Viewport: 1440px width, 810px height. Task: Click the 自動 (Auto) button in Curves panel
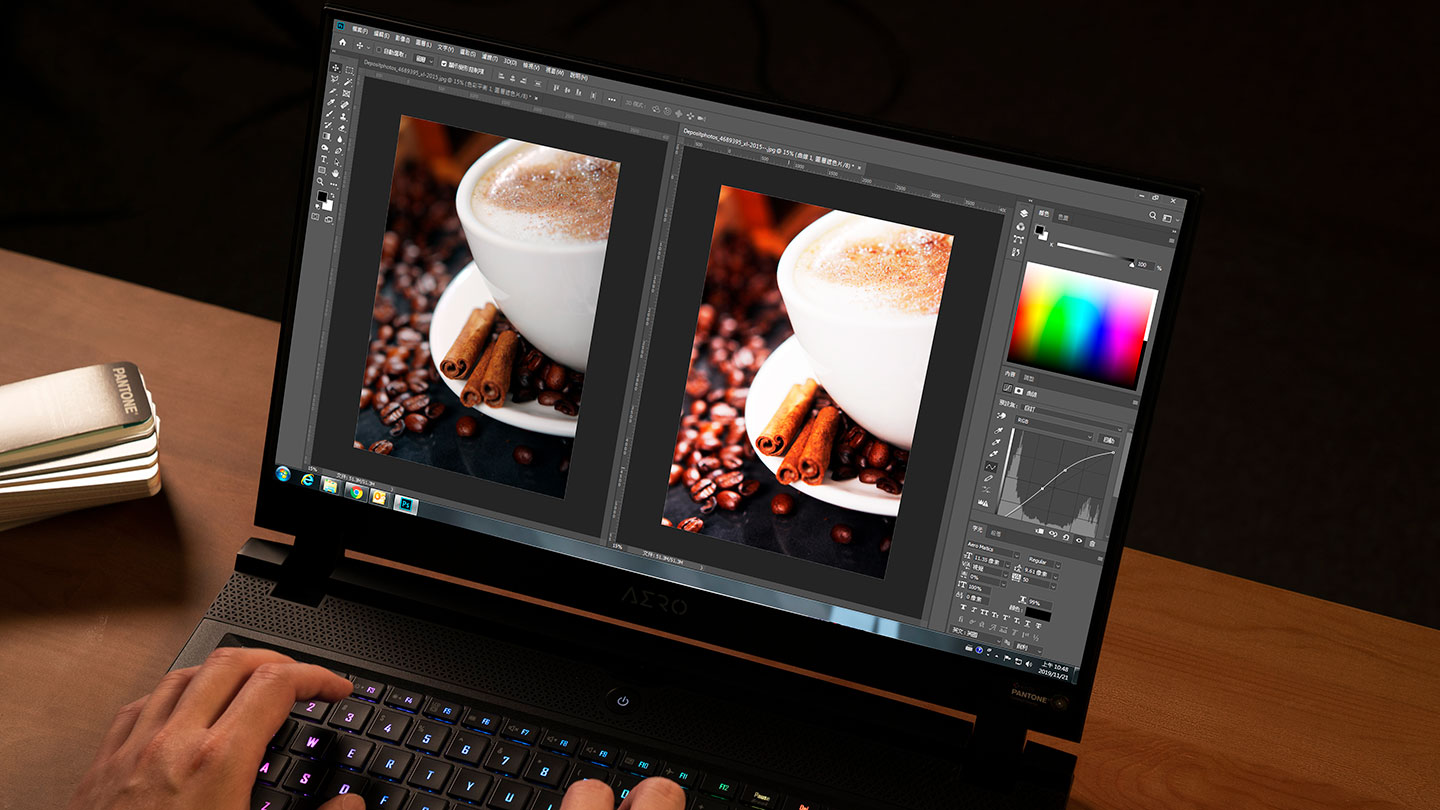pos(1109,442)
